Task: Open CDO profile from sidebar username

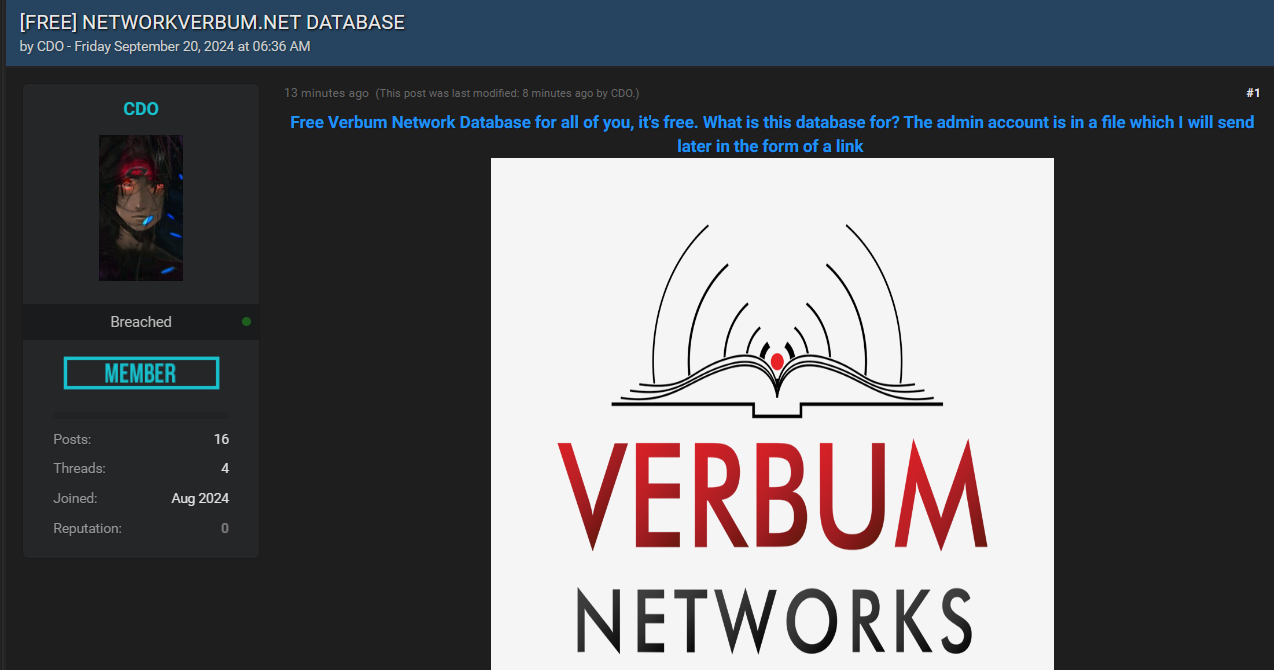Action: point(141,109)
